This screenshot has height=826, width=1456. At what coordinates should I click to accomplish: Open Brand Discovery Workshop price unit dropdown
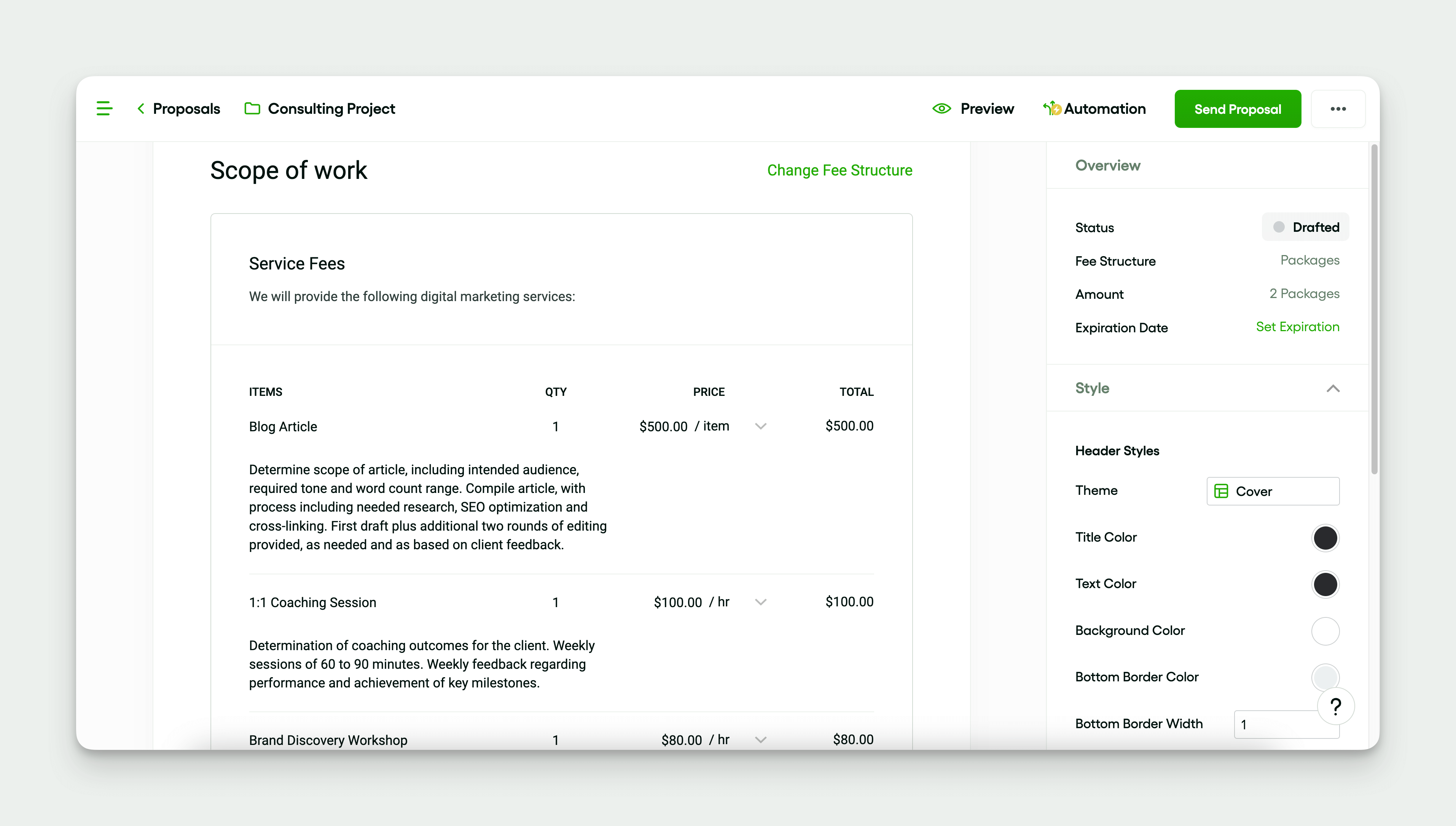click(760, 739)
